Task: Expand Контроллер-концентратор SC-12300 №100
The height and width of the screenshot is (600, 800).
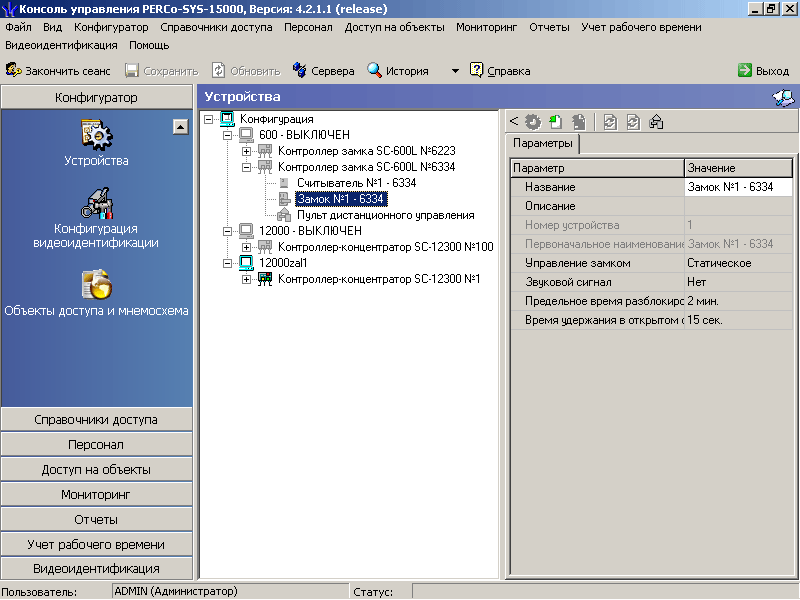Action: pos(246,247)
